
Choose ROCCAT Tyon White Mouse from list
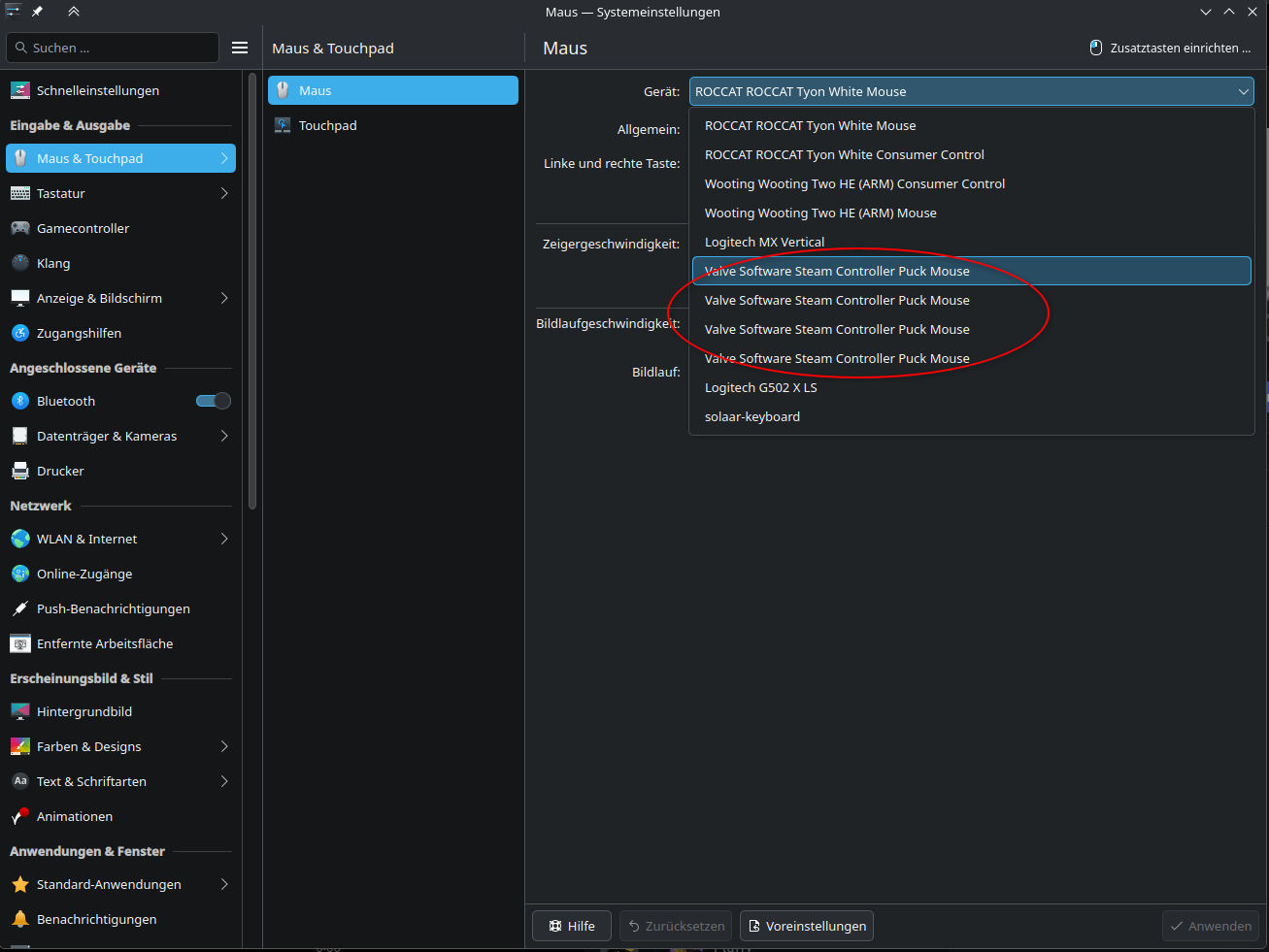pyautogui.click(x=972, y=125)
